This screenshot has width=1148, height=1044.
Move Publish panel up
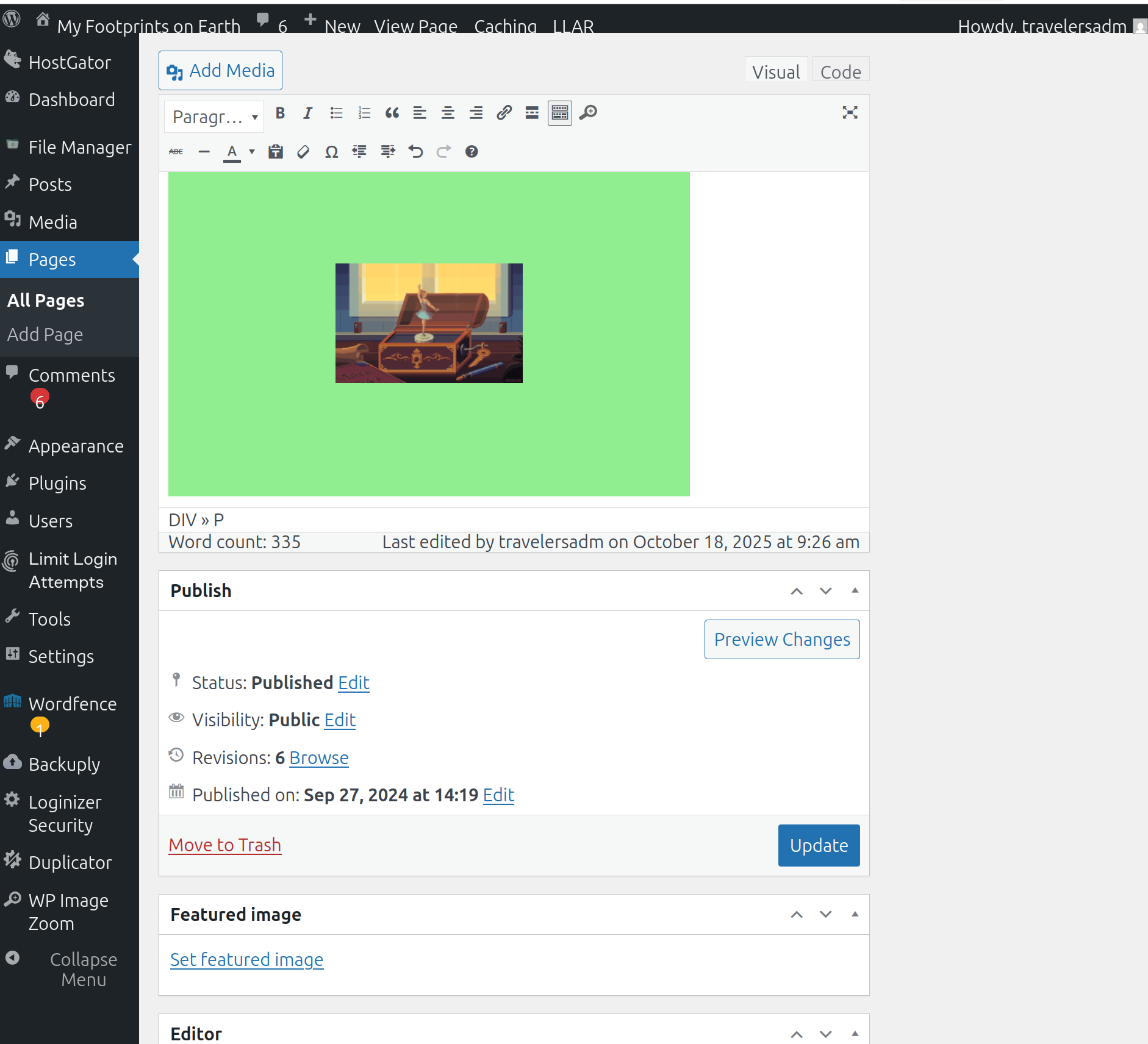coord(797,591)
